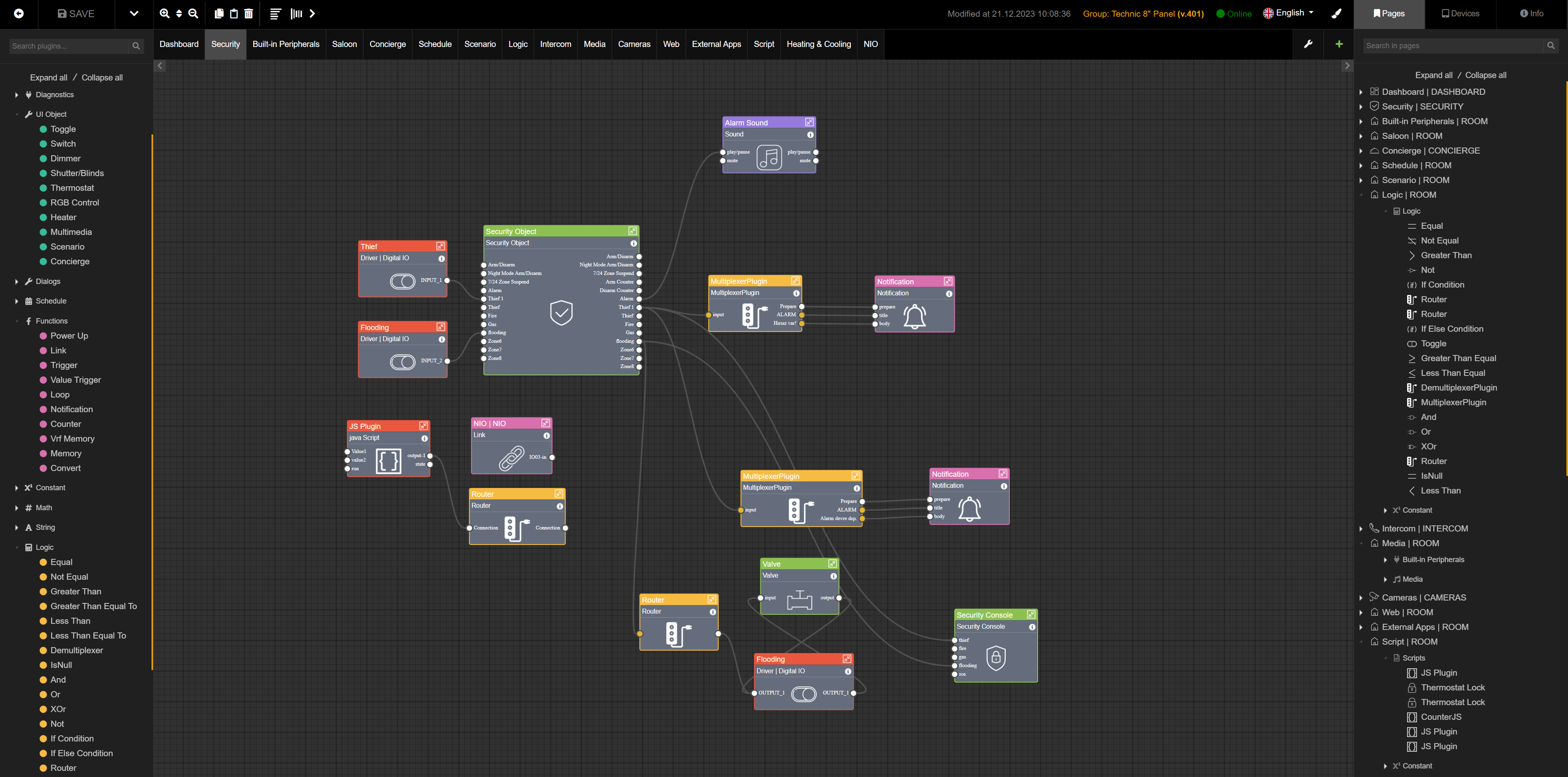Click the Thief node toggle switch
Screen dimensions: 1568x777
click(402, 281)
